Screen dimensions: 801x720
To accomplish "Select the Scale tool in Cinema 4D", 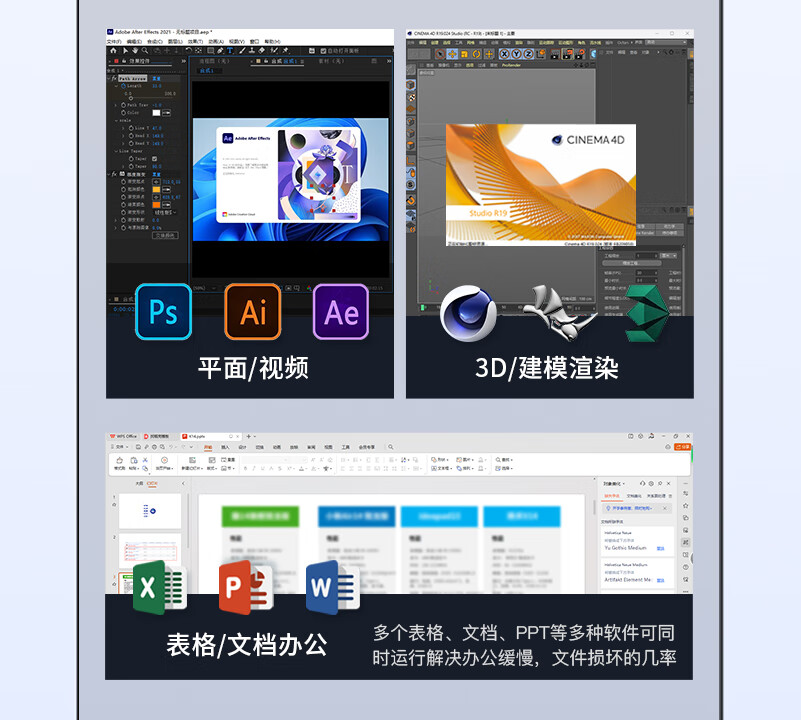I will click(x=464, y=54).
